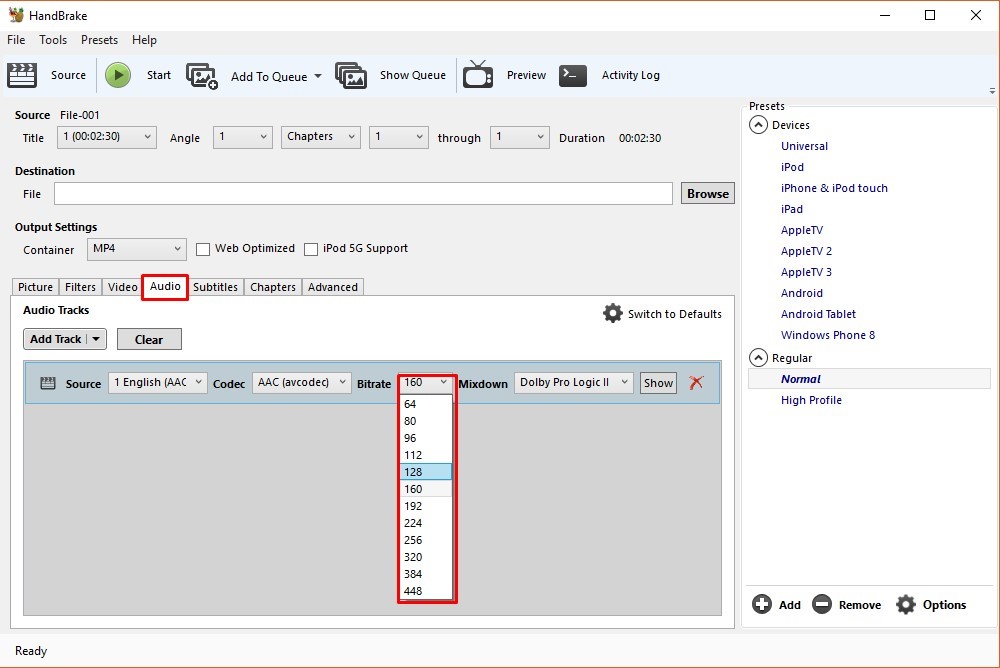Open the Show Queue icon

(x=351, y=76)
